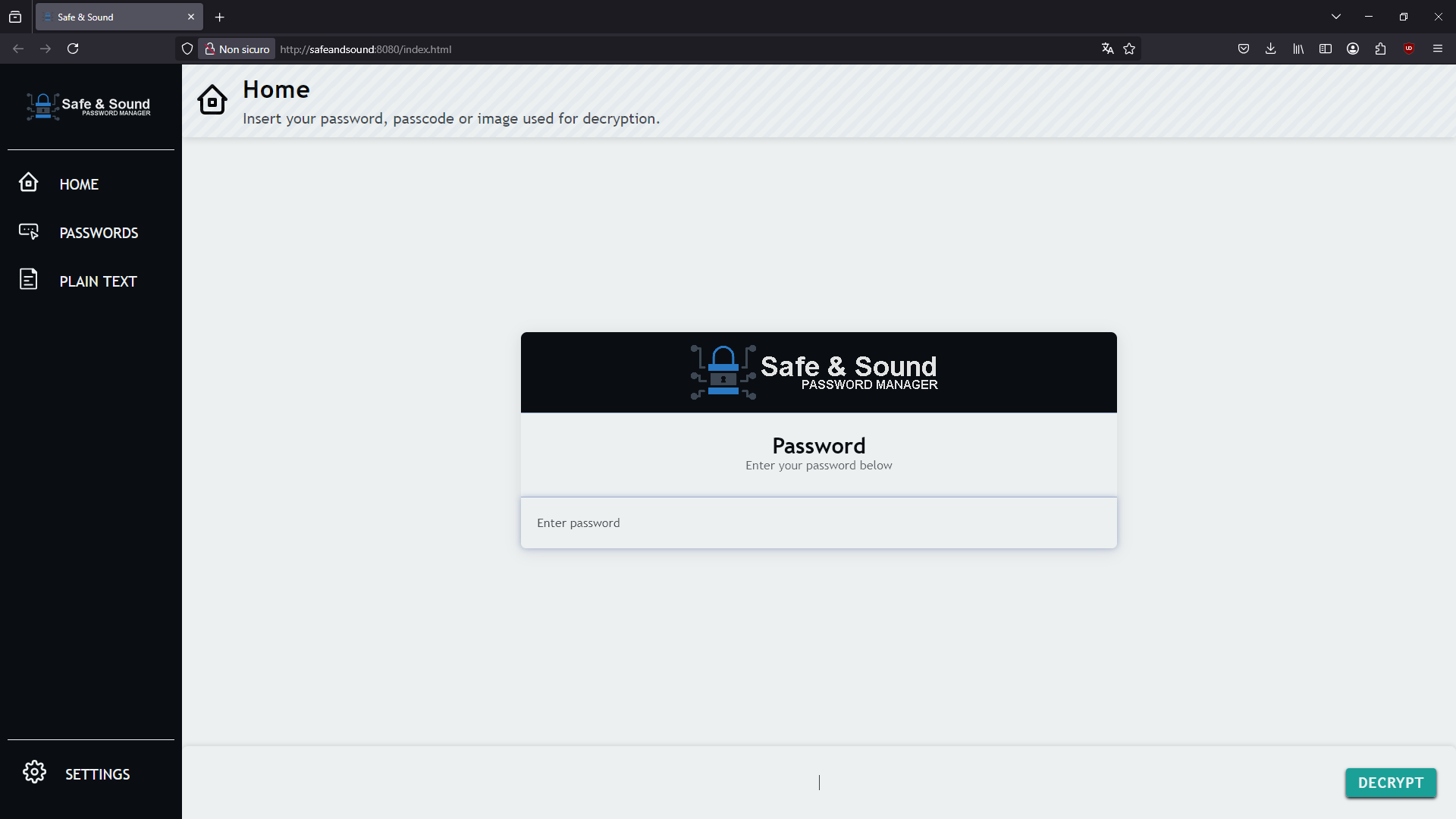Open the browser hamburger menu

[x=1438, y=49]
